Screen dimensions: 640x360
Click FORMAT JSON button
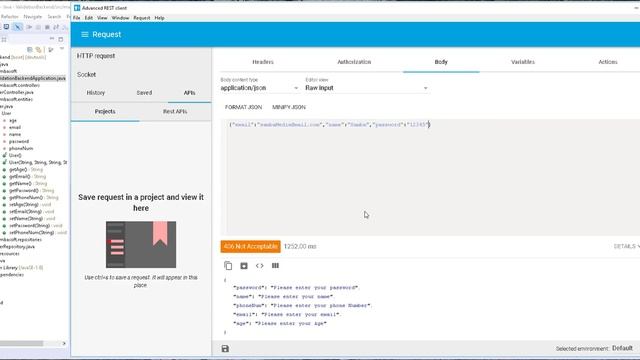(x=243, y=107)
